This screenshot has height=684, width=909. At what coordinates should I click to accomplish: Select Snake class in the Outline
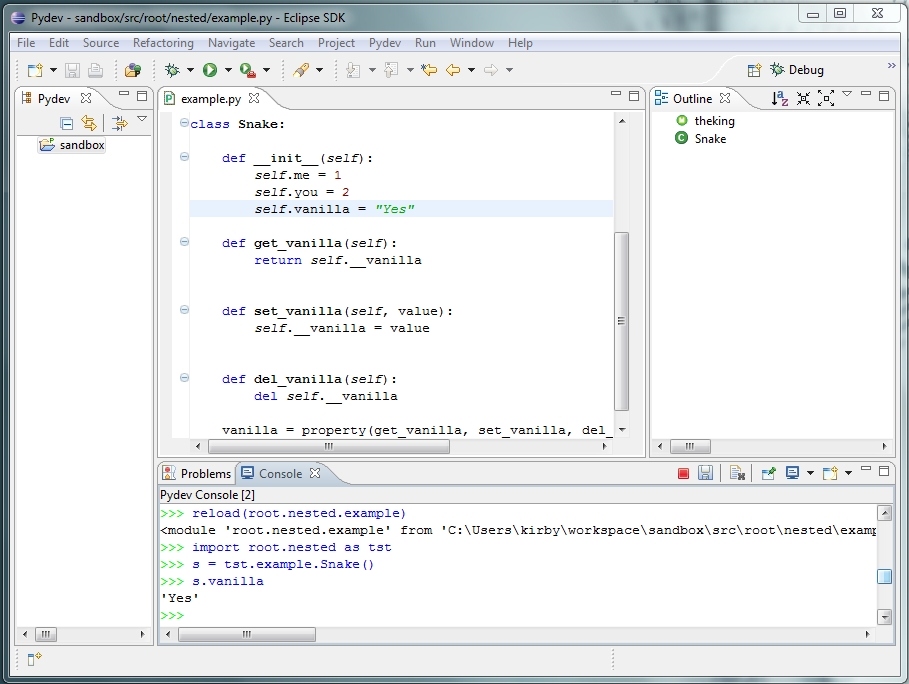coord(701,139)
